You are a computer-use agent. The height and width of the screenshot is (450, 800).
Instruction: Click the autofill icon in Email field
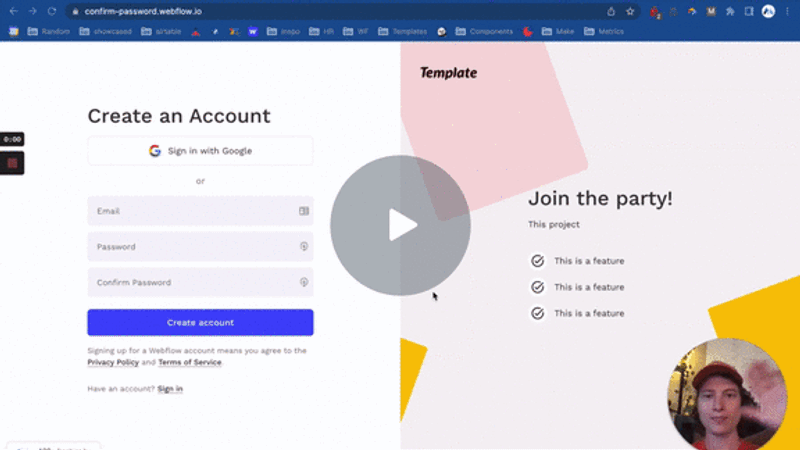(304, 211)
